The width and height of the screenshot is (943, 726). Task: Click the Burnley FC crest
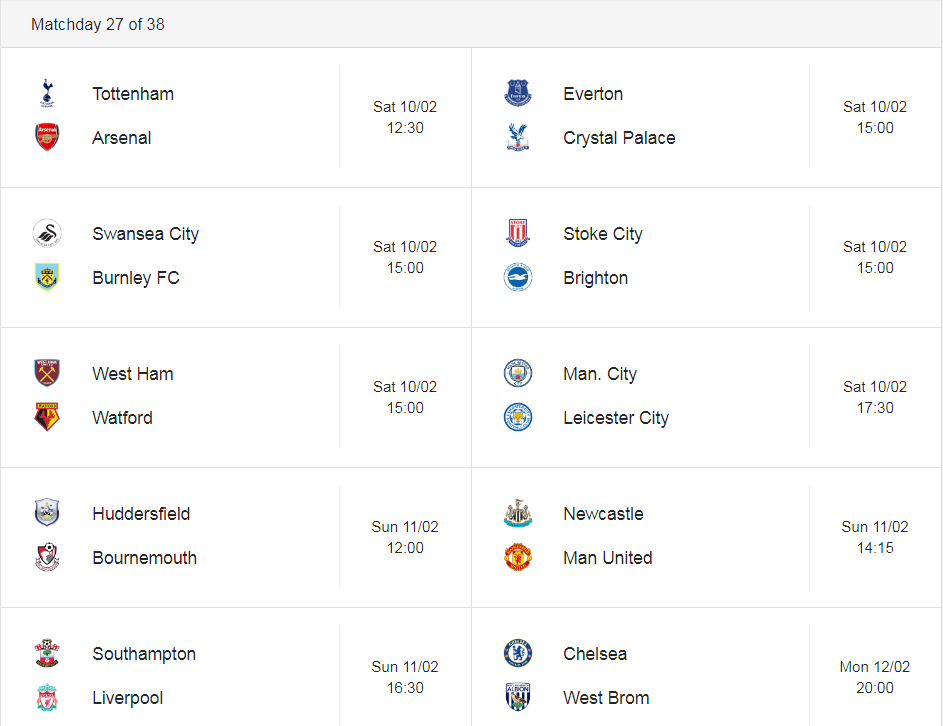[47, 277]
